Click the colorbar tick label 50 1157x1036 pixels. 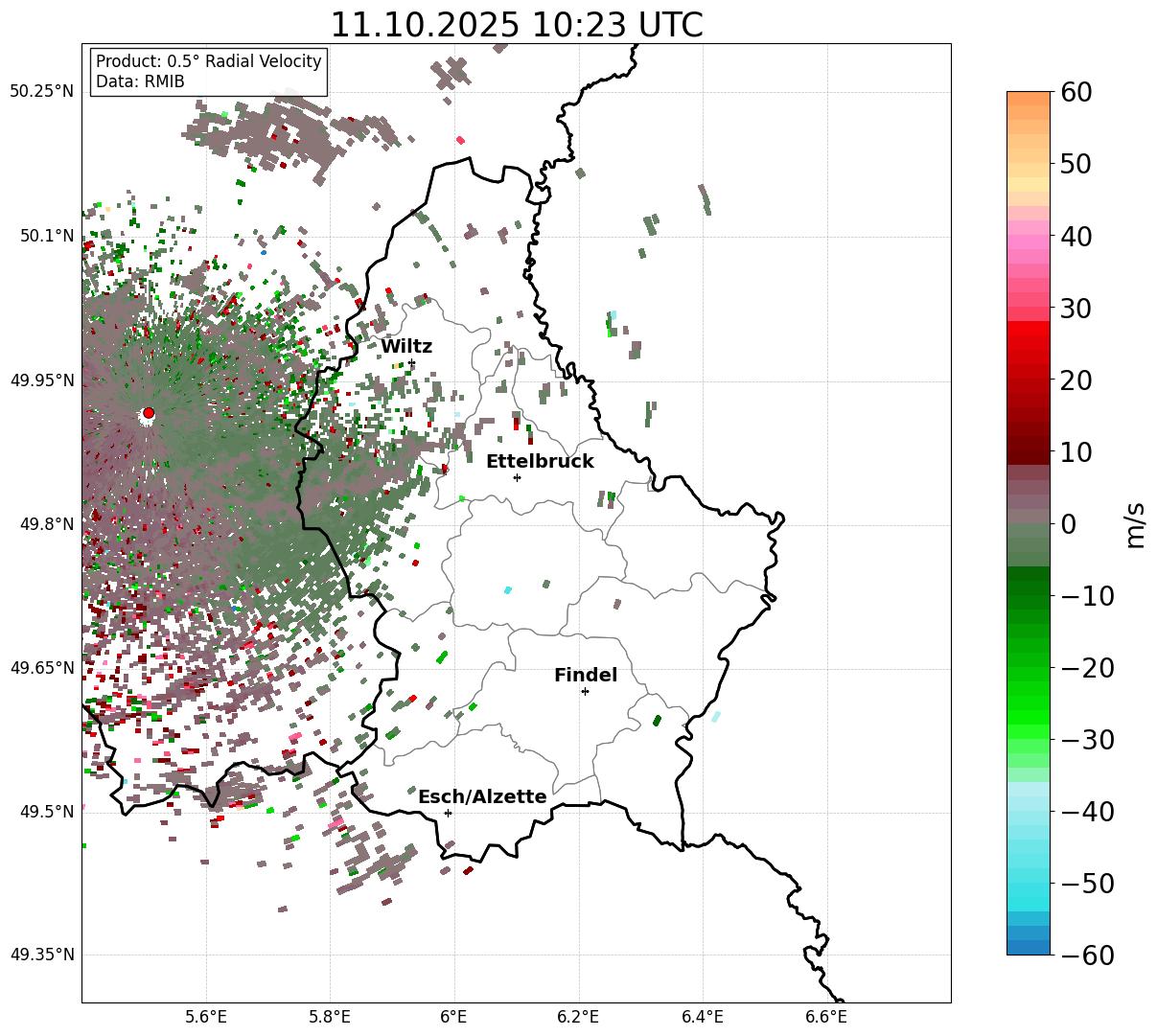tap(1076, 164)
